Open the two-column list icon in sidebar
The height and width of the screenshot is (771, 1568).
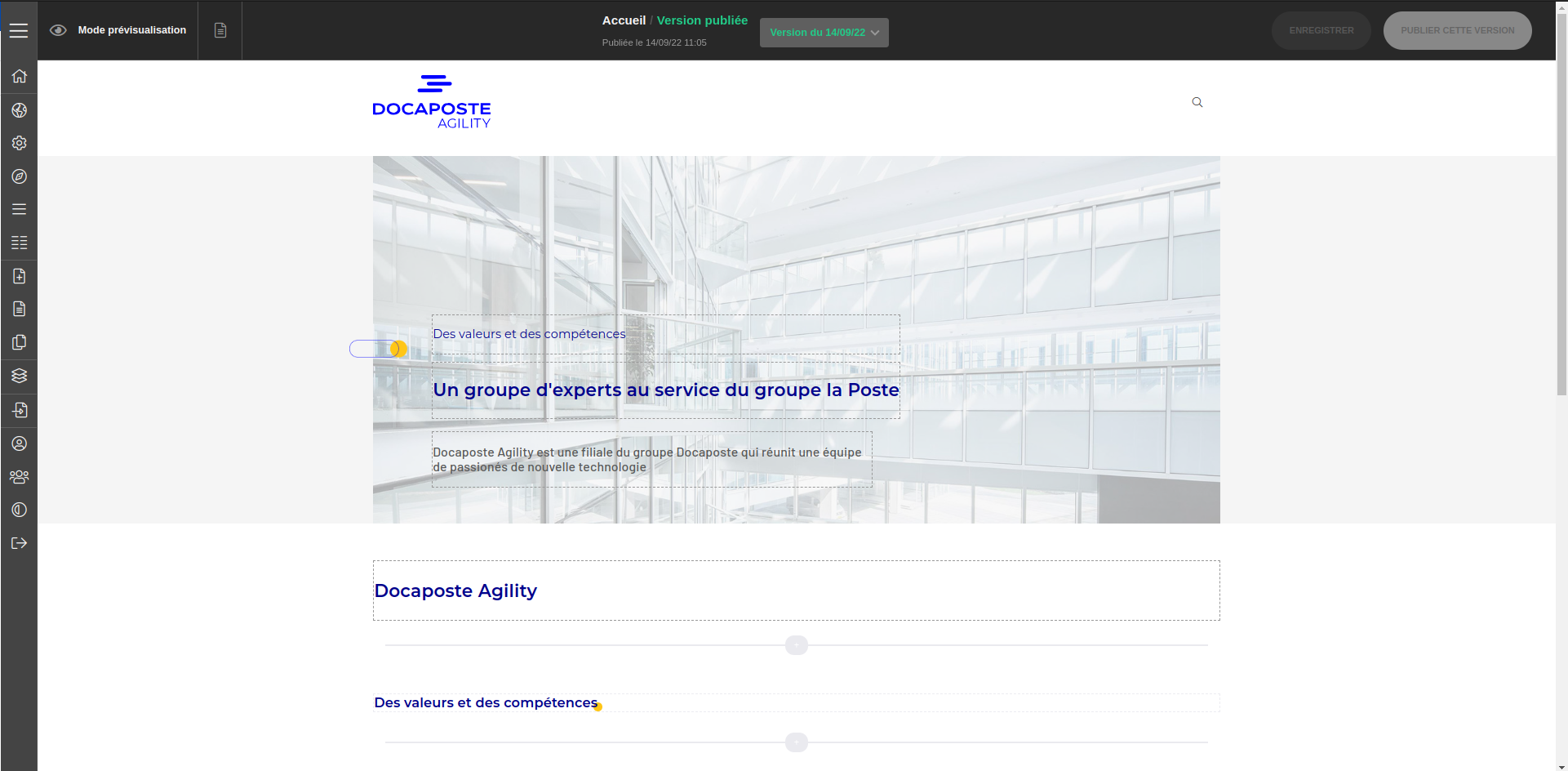tap(20, 243)
